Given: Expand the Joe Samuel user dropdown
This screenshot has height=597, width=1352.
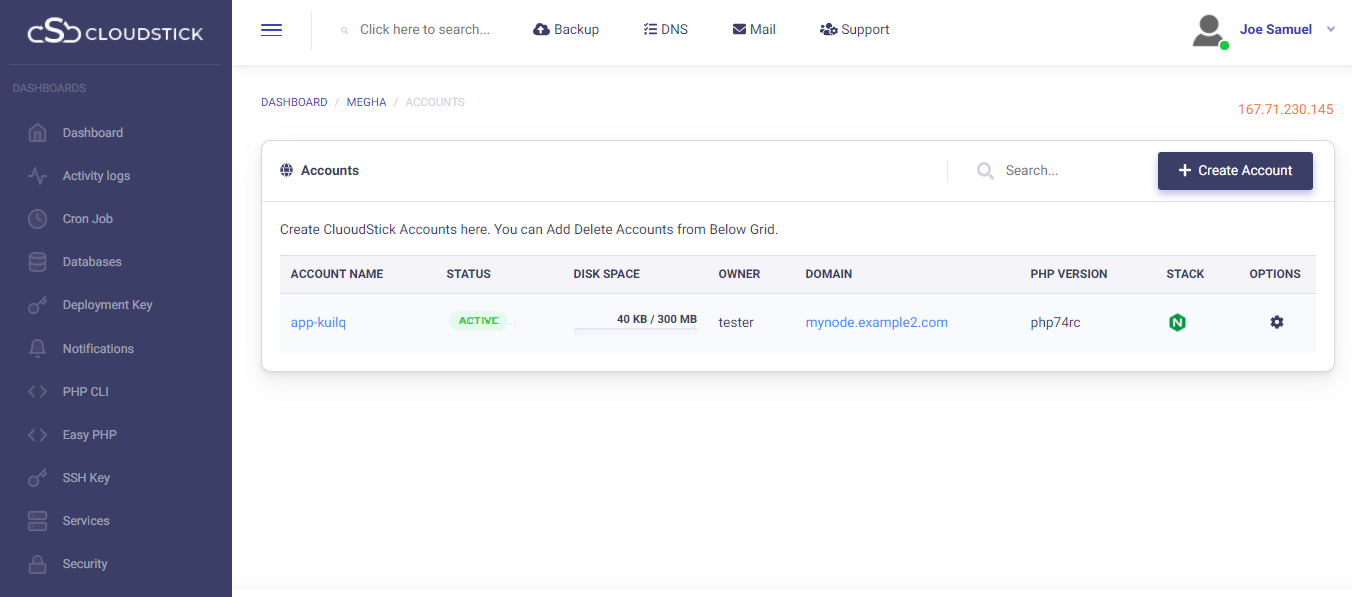Looking at the screenshot, I should tap(1330, 30).
